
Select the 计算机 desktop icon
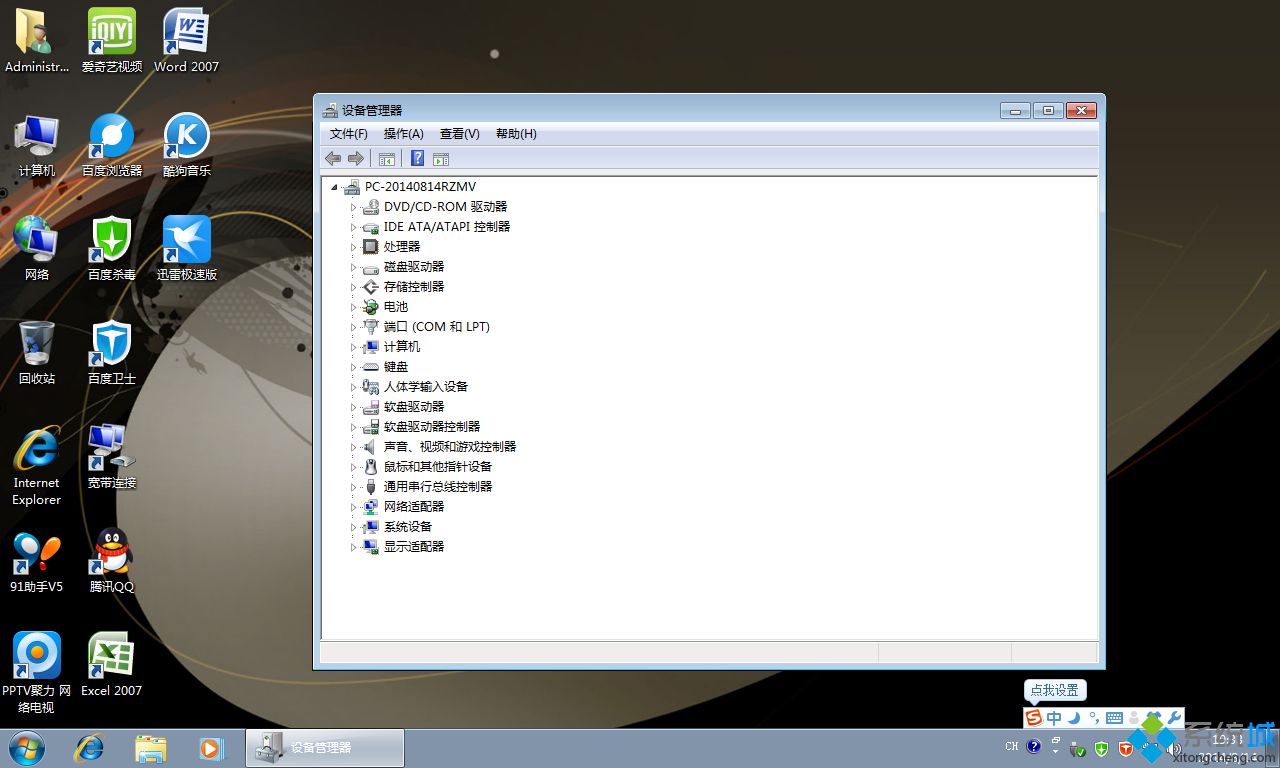pyautogui.click(x=37, y=145)
